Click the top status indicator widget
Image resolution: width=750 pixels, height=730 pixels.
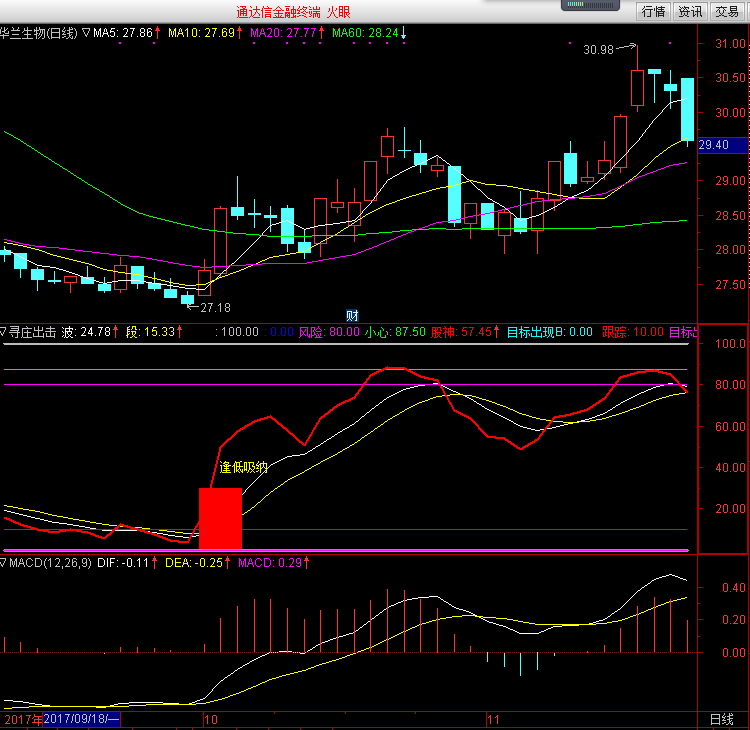[590, 5]
